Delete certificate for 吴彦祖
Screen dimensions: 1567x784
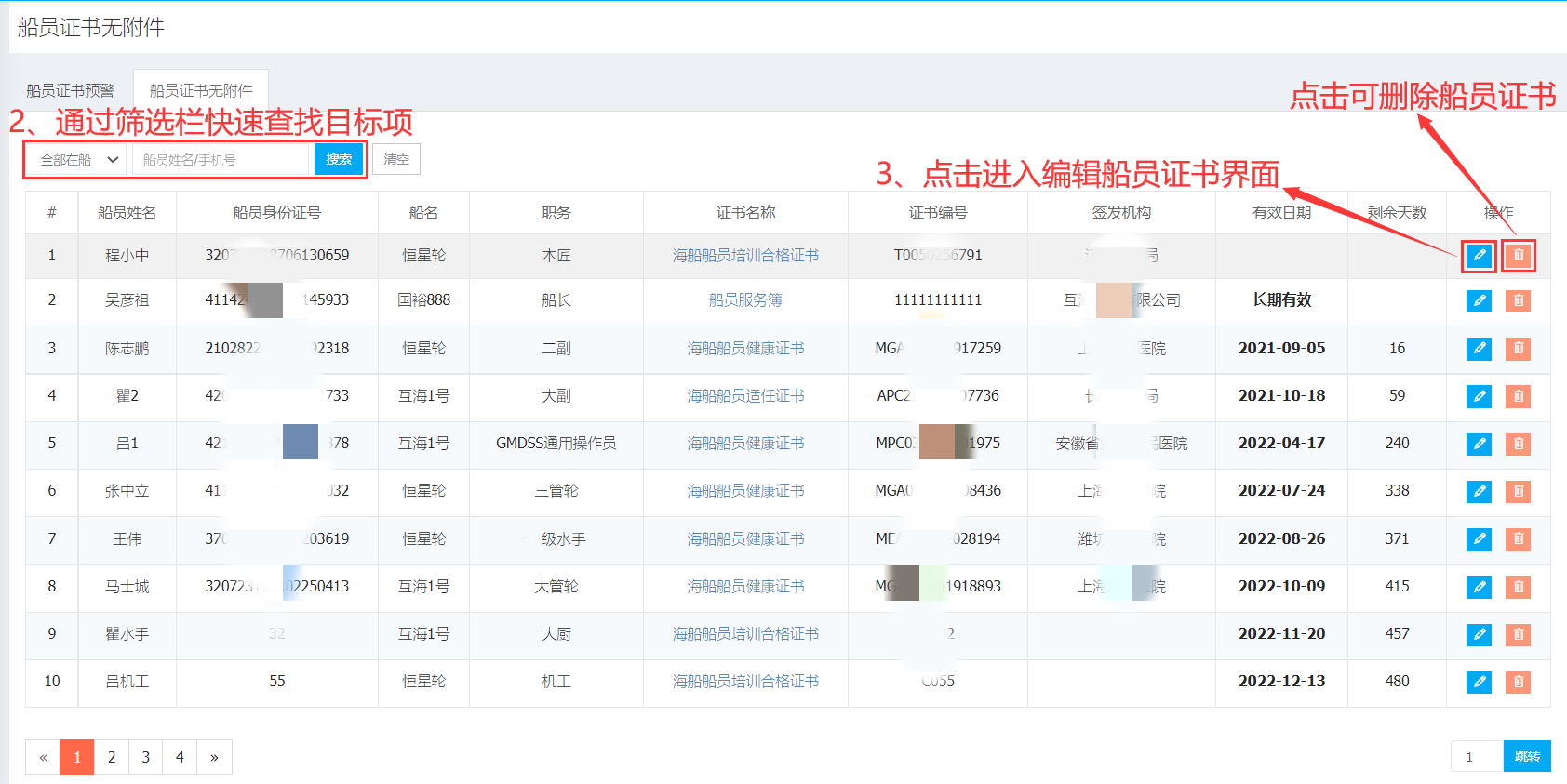click(1518, 300)
